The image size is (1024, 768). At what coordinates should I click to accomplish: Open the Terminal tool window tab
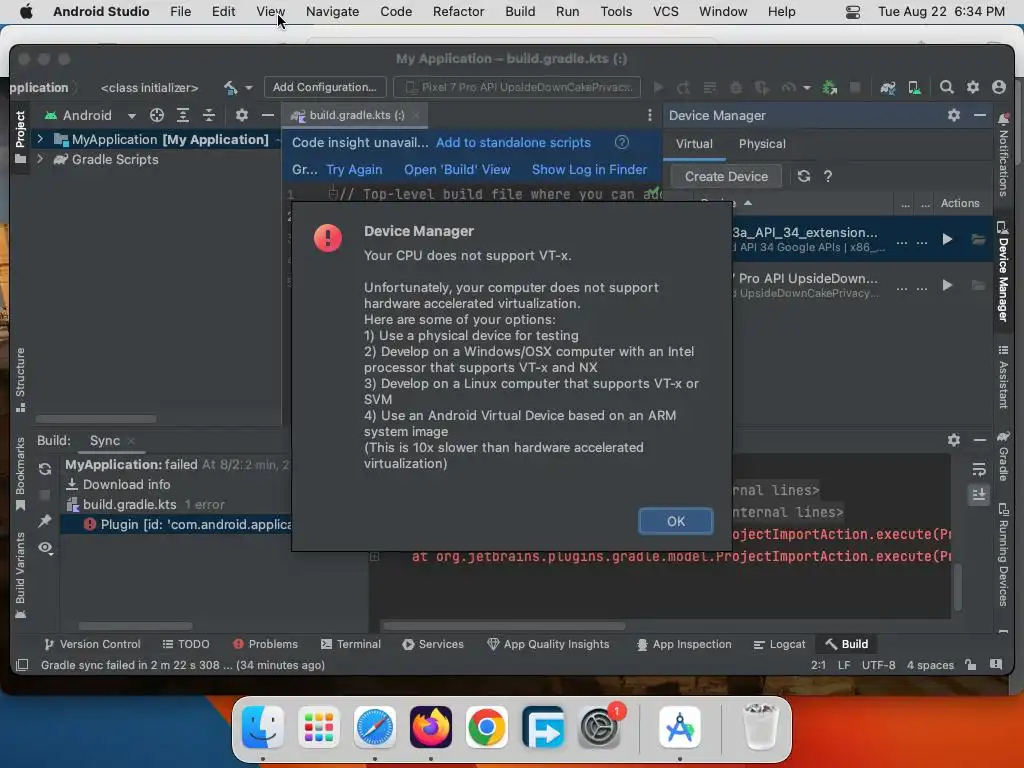pyautogui.click(x=351, y=644)
